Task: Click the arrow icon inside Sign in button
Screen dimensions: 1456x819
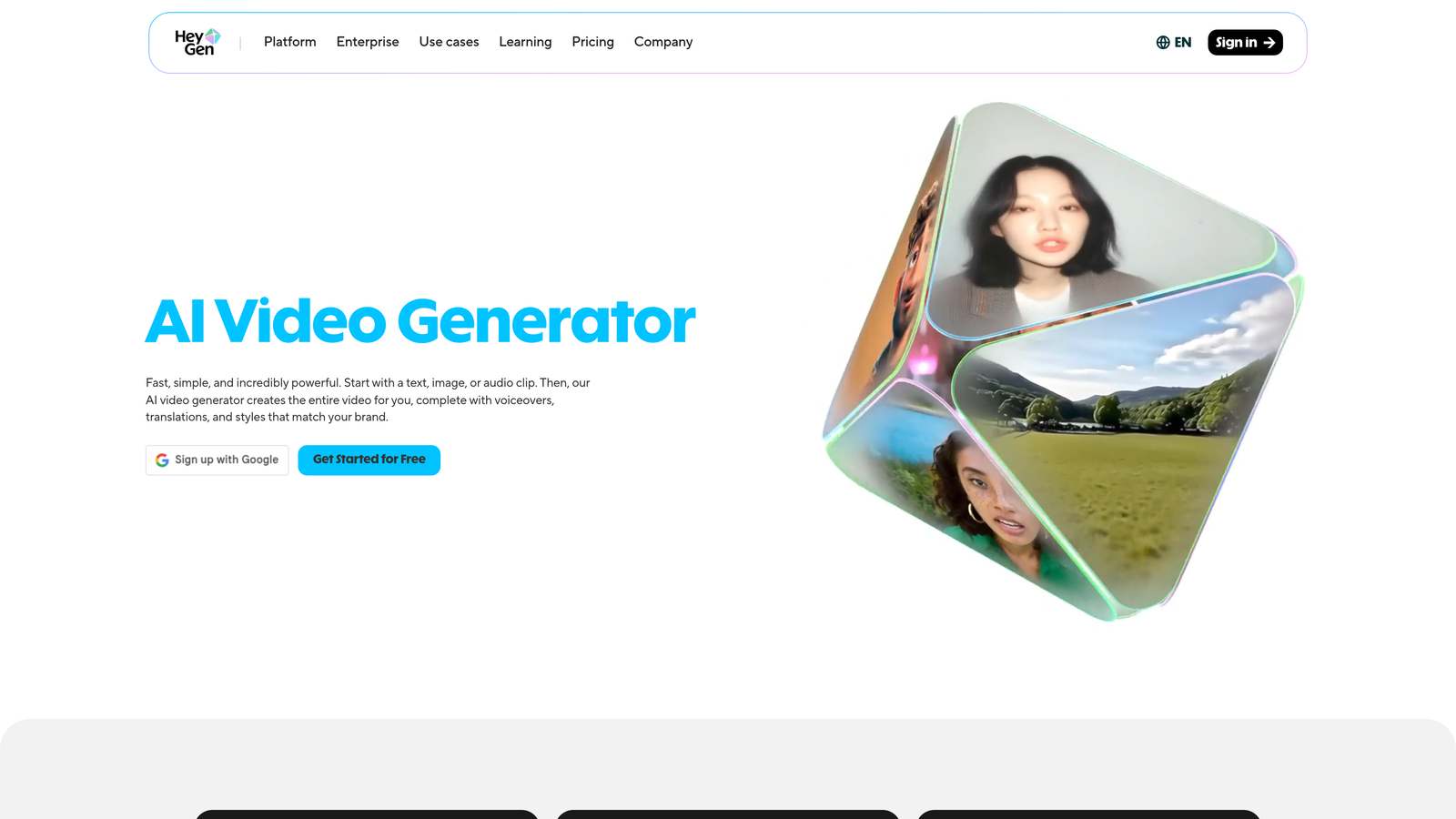Action: pos(1270,42)
